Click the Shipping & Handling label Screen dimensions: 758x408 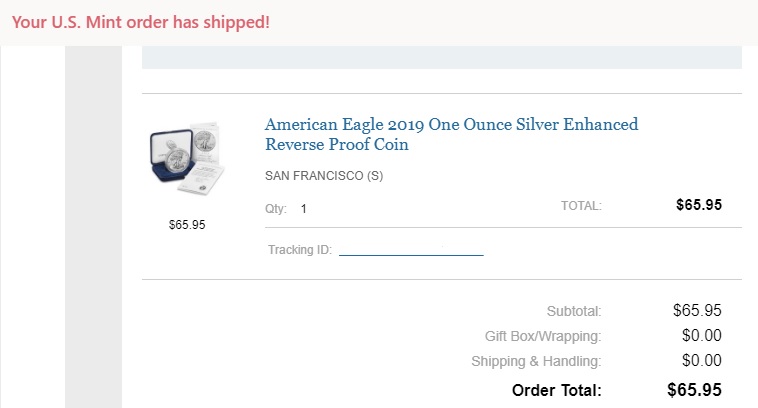pos(536,361)
